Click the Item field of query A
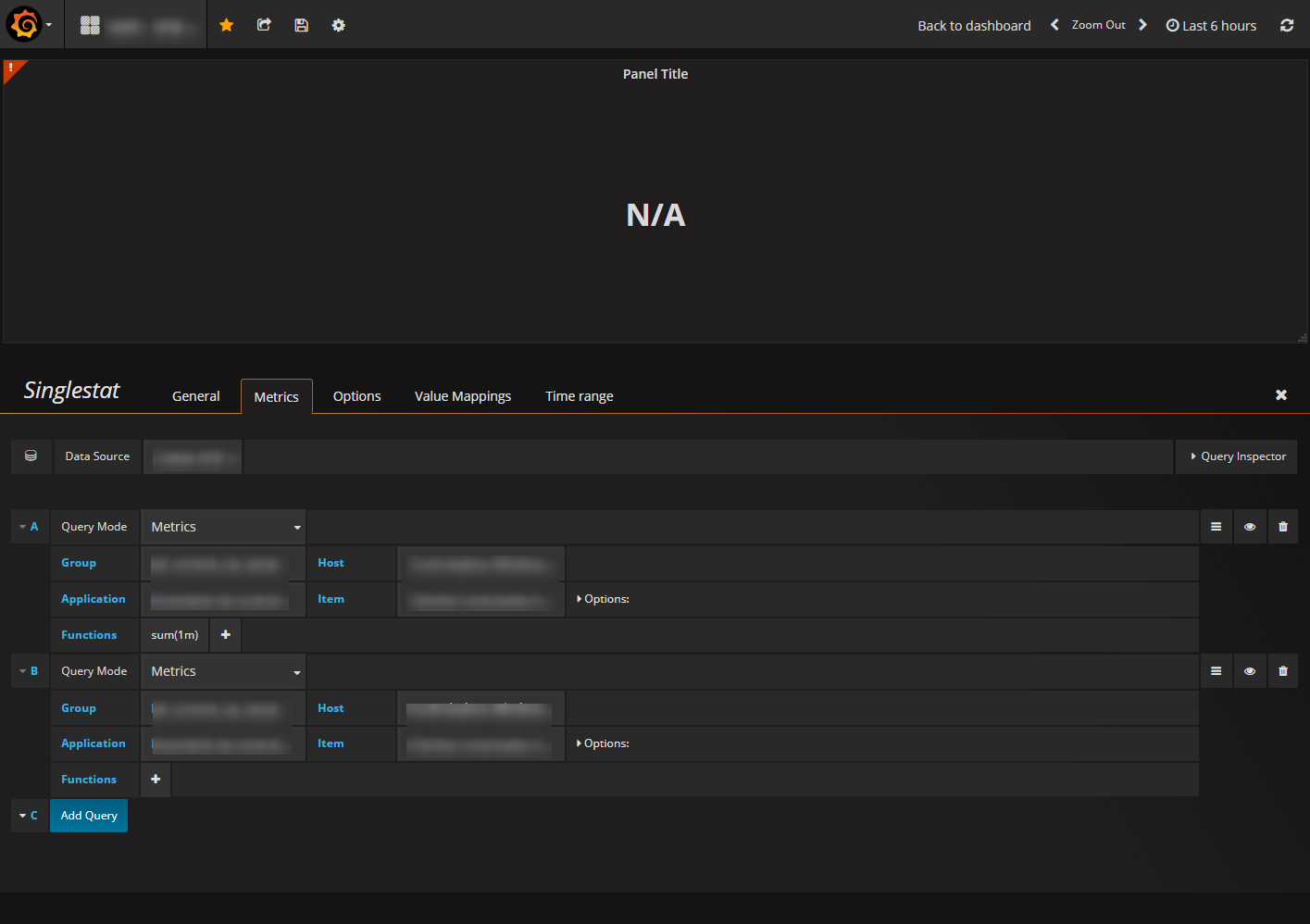This screenshot has width=1310, height=924. tap(481, 599)
